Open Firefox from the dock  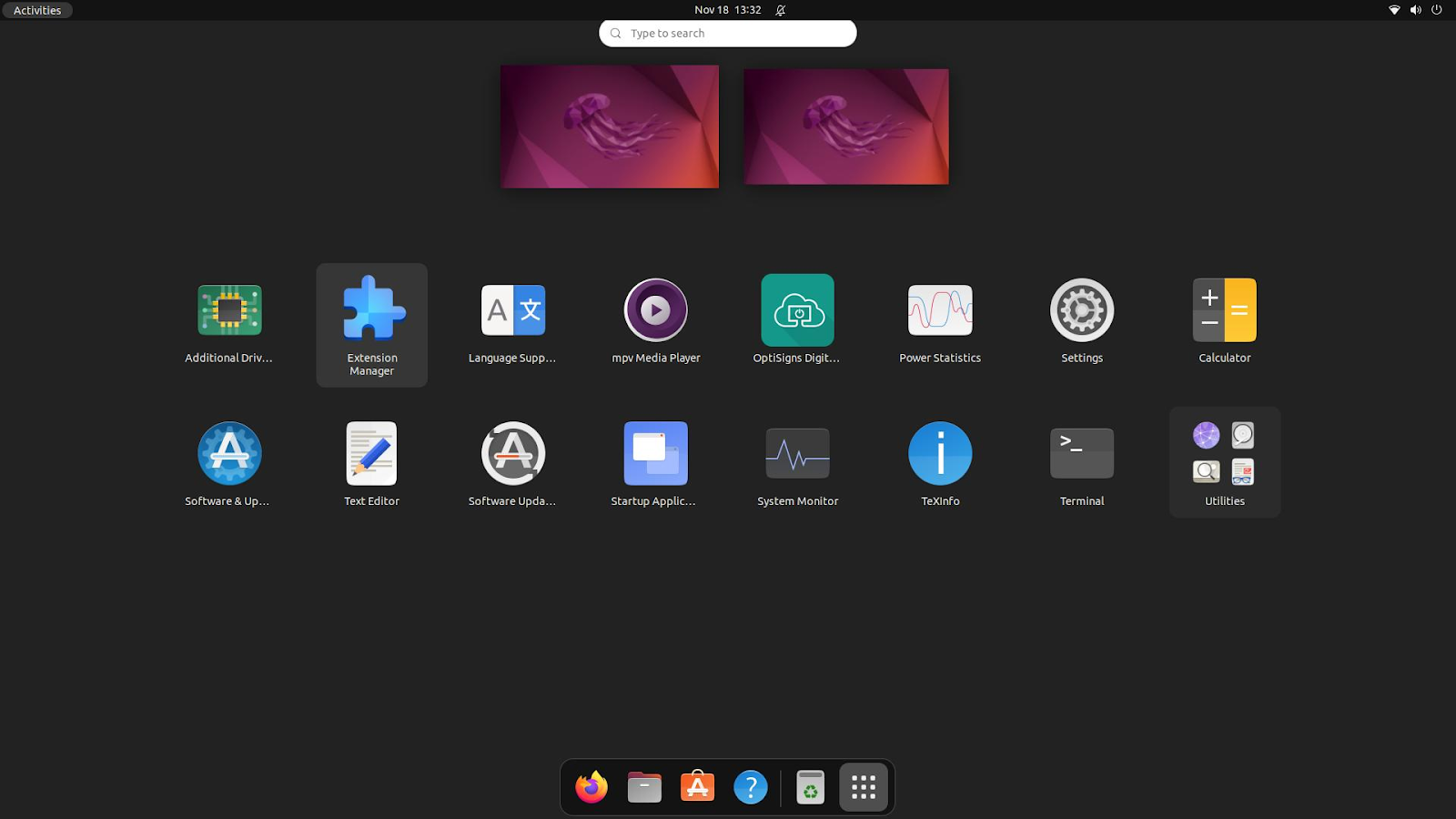pos(591,787)
